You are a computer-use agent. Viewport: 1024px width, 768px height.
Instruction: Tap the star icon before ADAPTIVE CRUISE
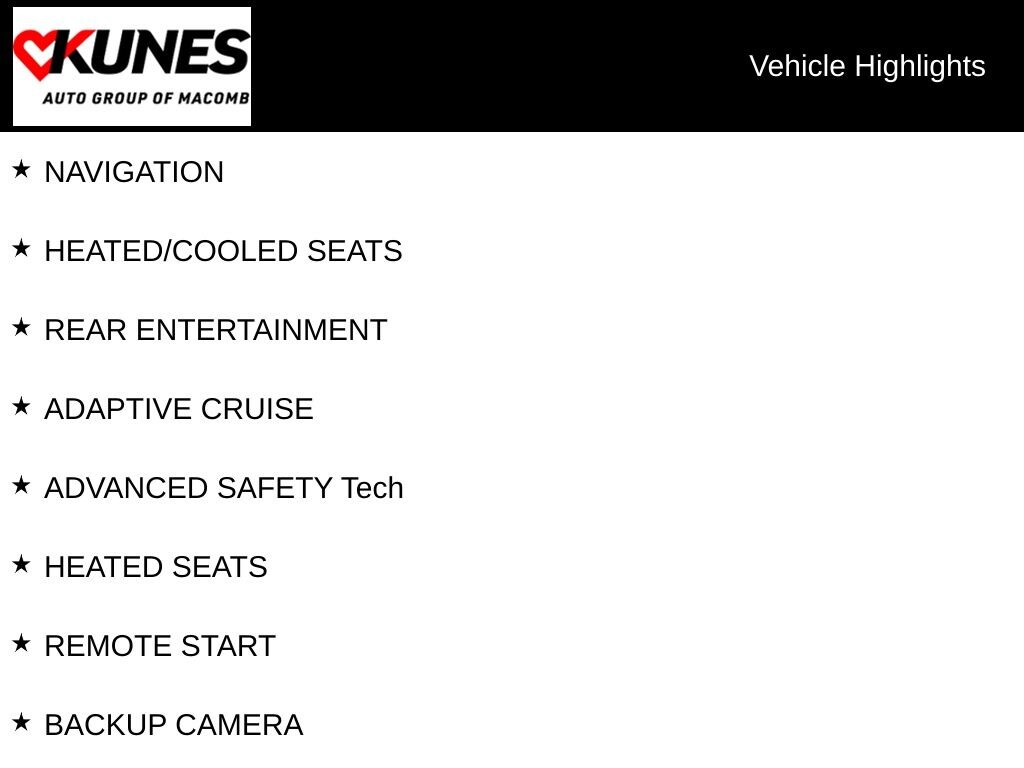tap(21, 407)
